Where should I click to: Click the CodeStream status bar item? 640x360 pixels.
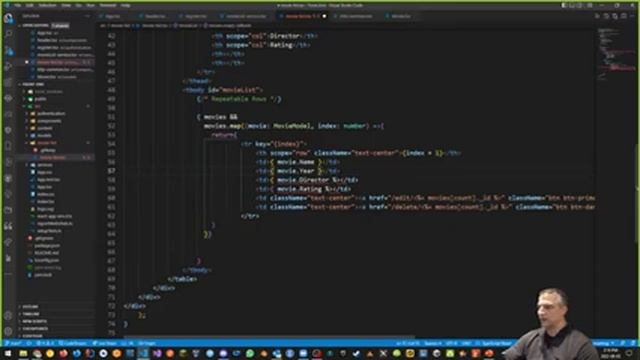(73, 343)
